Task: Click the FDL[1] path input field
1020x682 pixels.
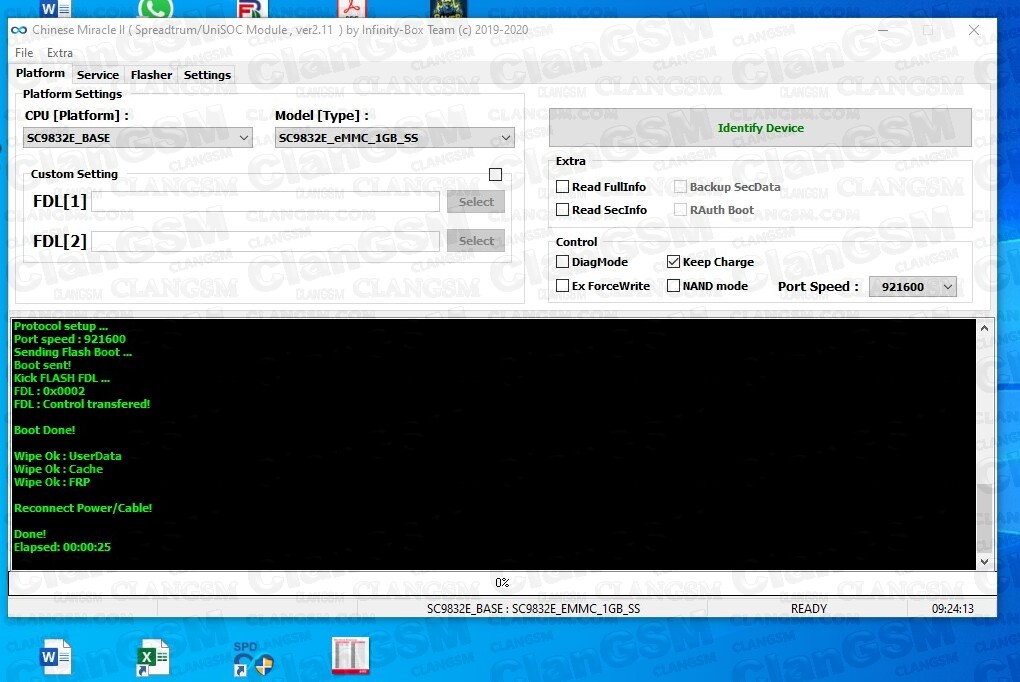Action: [265, 202]
